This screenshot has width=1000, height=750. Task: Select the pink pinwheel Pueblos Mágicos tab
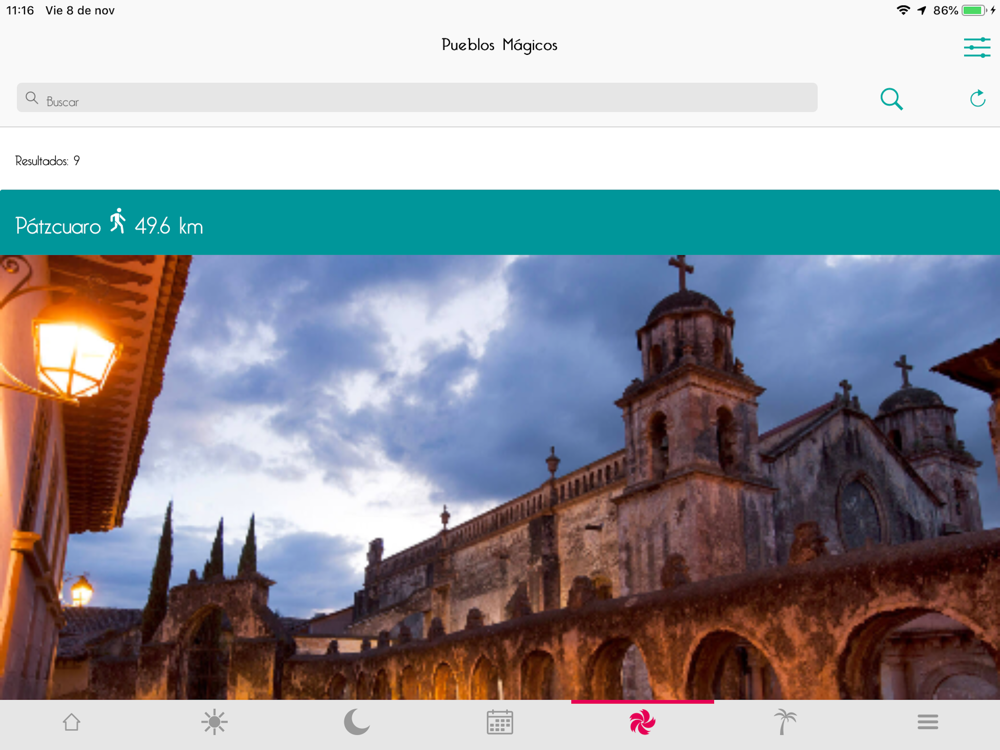pyautogui.click(x=642, y=723)
